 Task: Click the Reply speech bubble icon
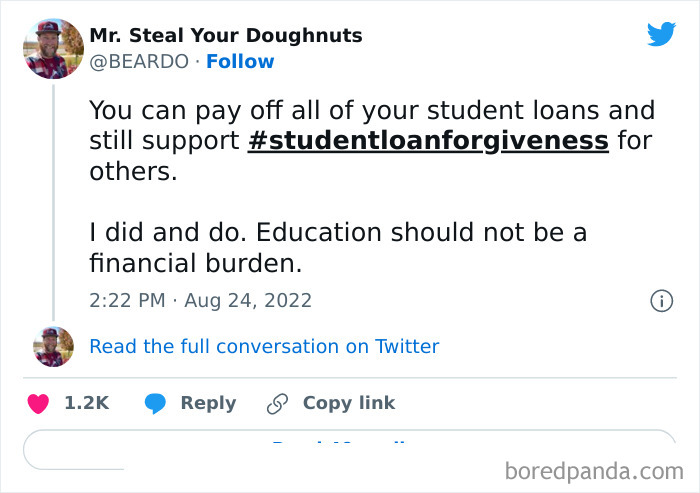point(155,403)
